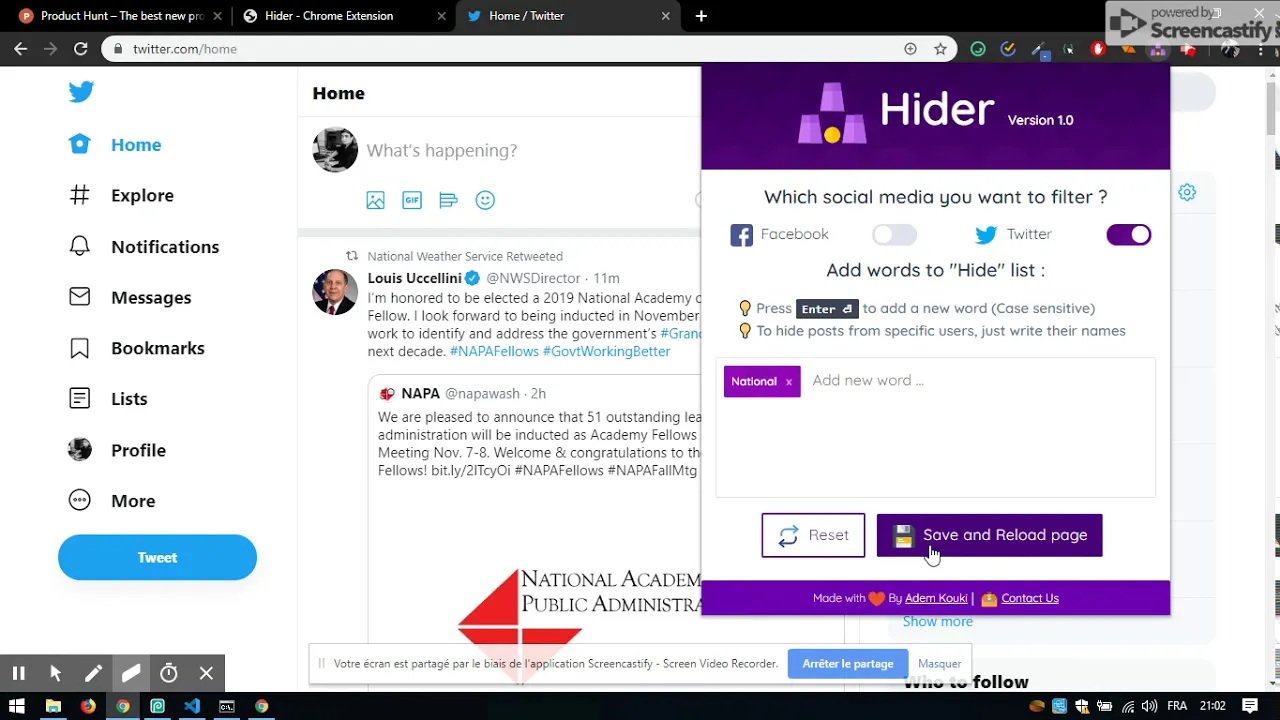Select the Screencastify pen tool
1280x720 pixels.
click(x=93, y=674)
